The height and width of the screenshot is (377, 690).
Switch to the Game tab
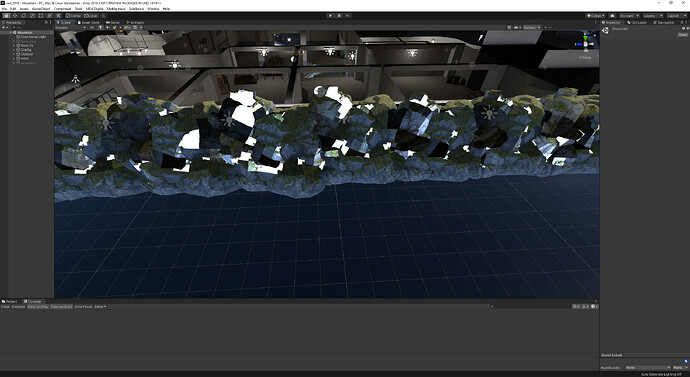113,22
